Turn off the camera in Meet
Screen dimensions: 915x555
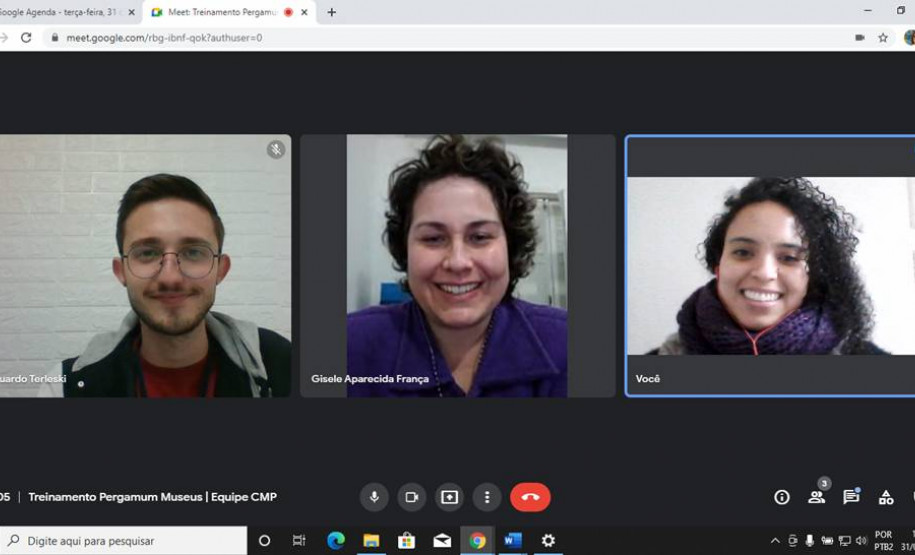tap(411, 497)
